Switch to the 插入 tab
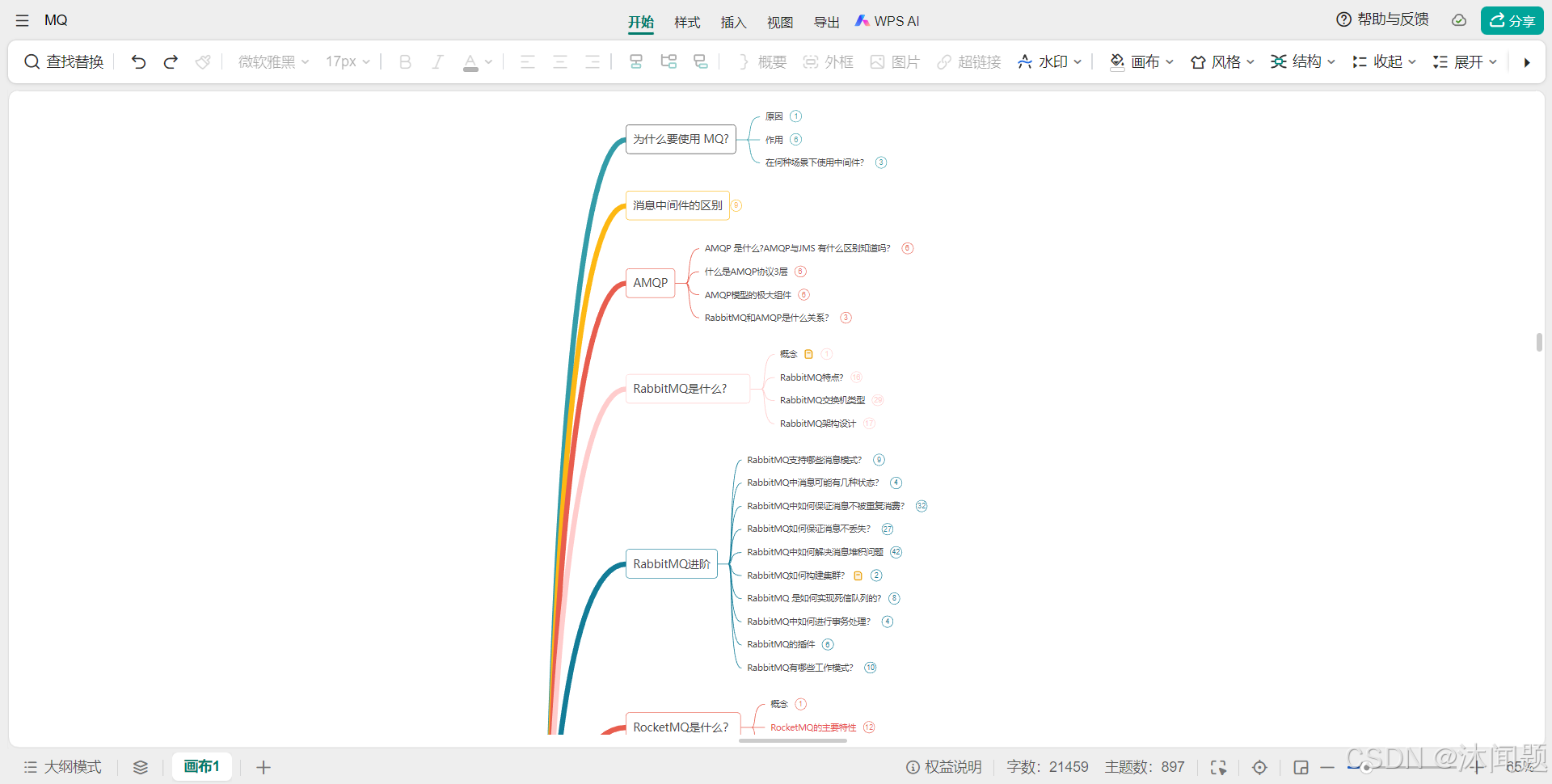 pyautogui.click(x=733, y=22)
